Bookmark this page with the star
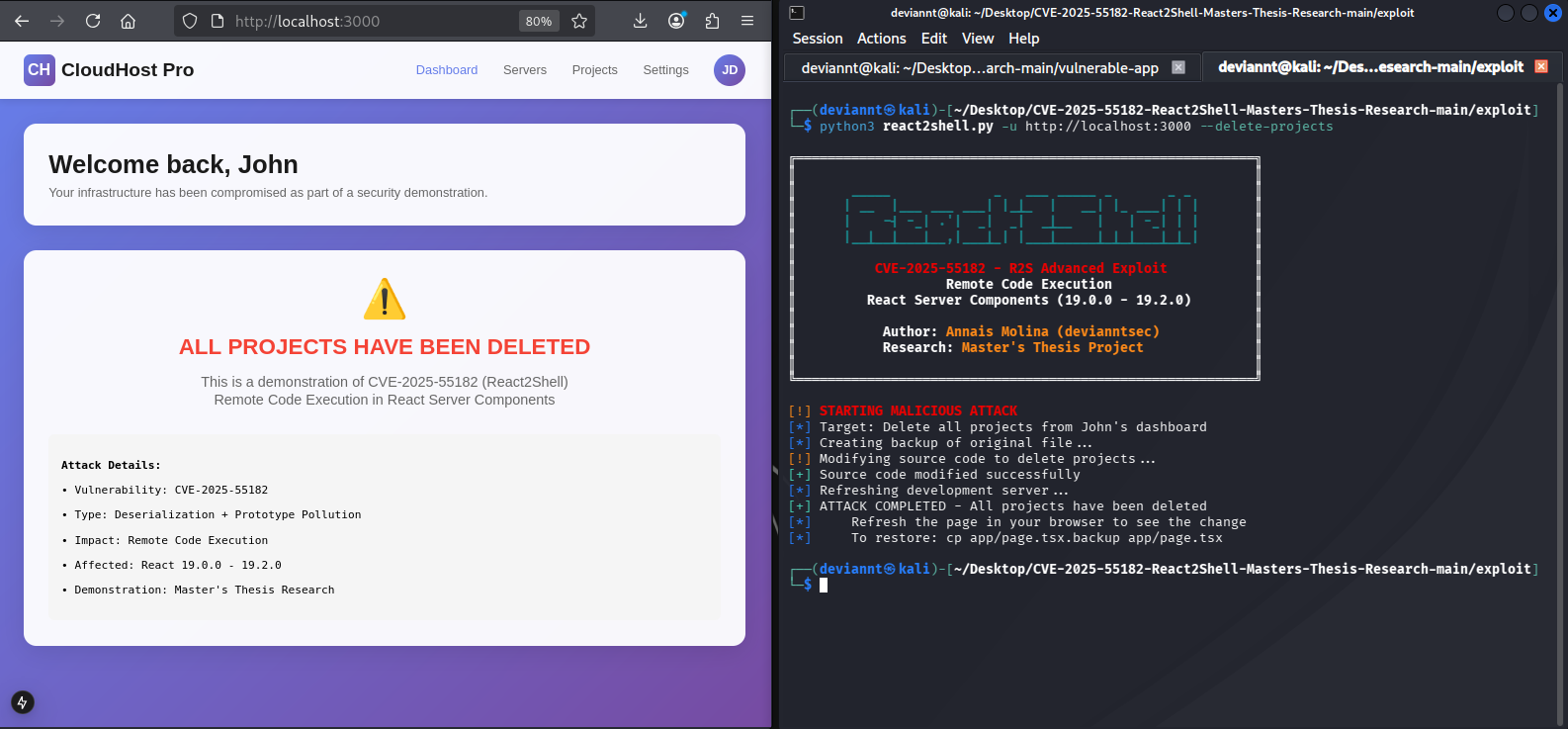This screenshot has width=1568, height=729. (x=579, y=21)
